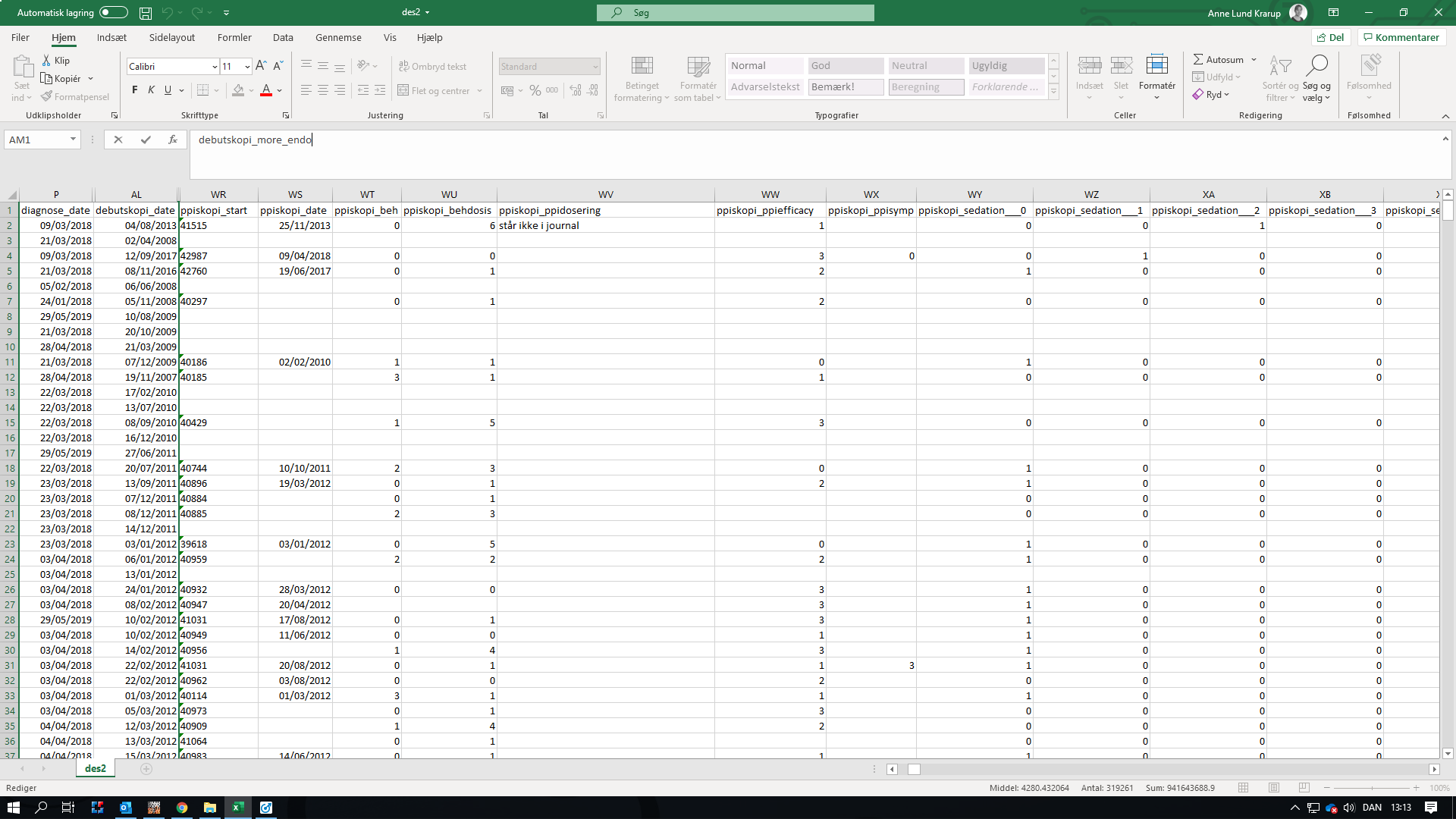Open Excel from the Windows taskbar

237,808
